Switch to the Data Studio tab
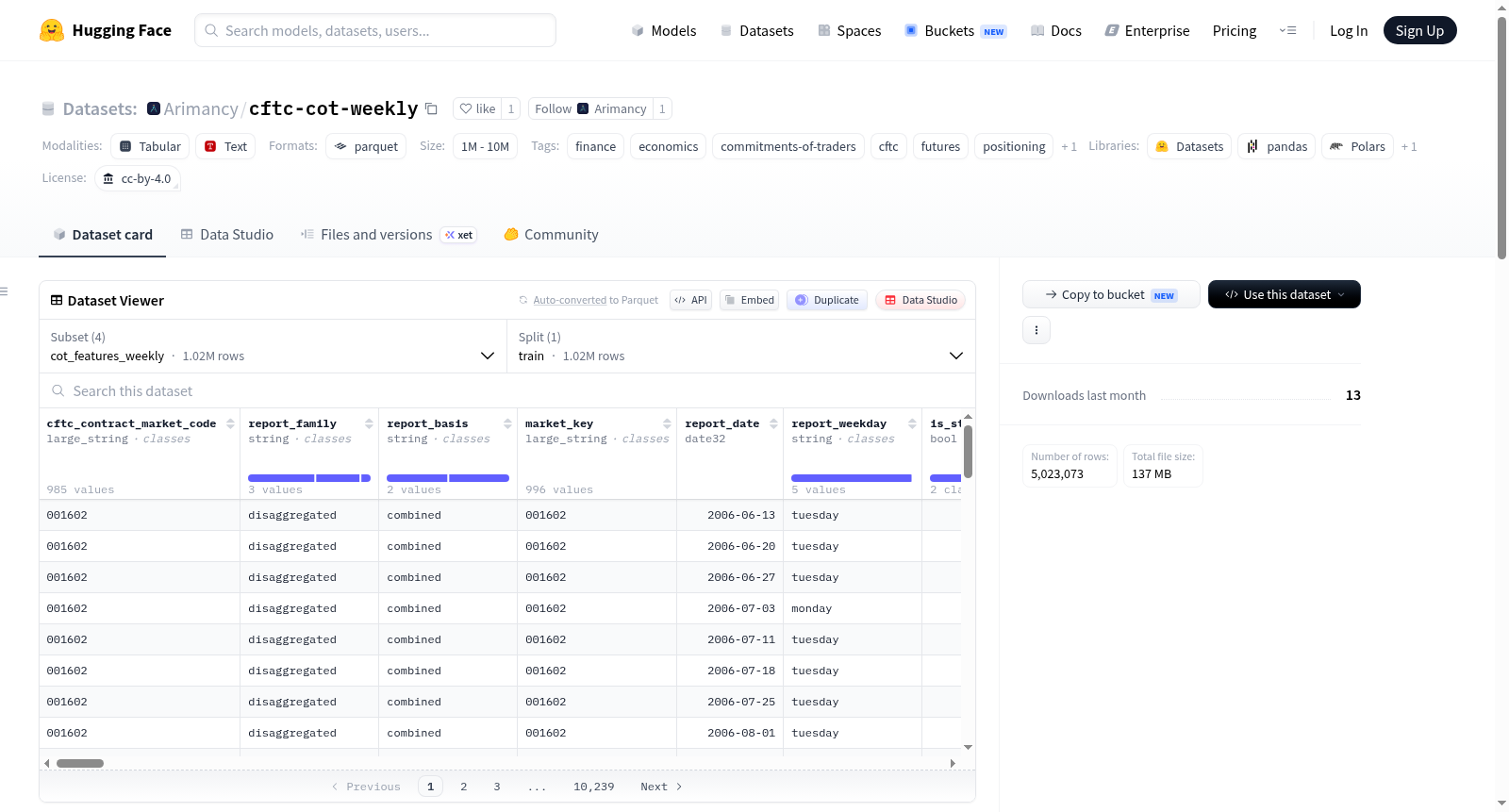 tap(227, 235)
